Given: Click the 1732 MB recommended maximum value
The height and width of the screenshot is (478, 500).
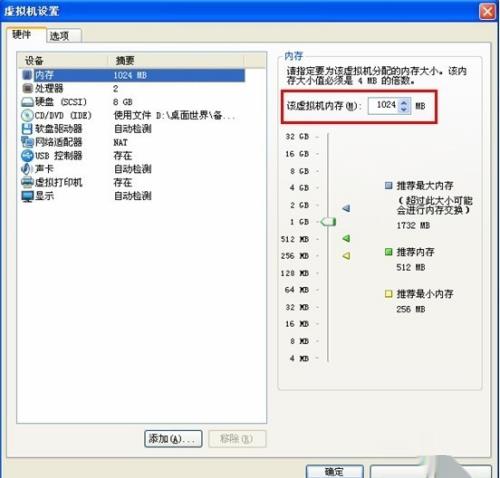Looking at the screenshot, I should (413, 225).
